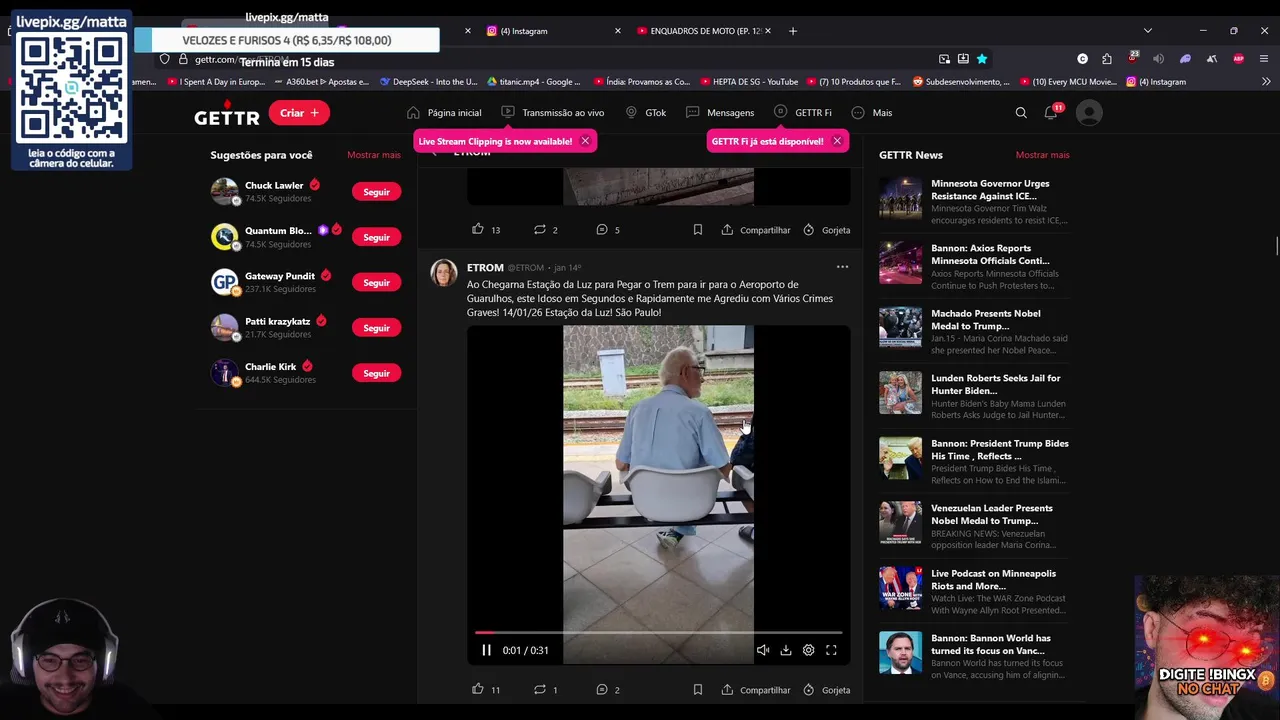Image resolution: width=1280 pixels, height=720 pixels.
Task: Open ETROM profile avatar
Action: [444, 272]
